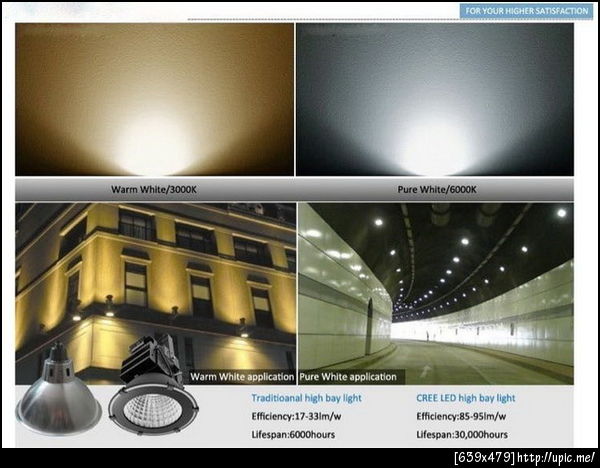This screenshot has height=468, width=600.
Task: Click 'Efficiency:85-95lm/w' text
Action: [x=461, y=416]
